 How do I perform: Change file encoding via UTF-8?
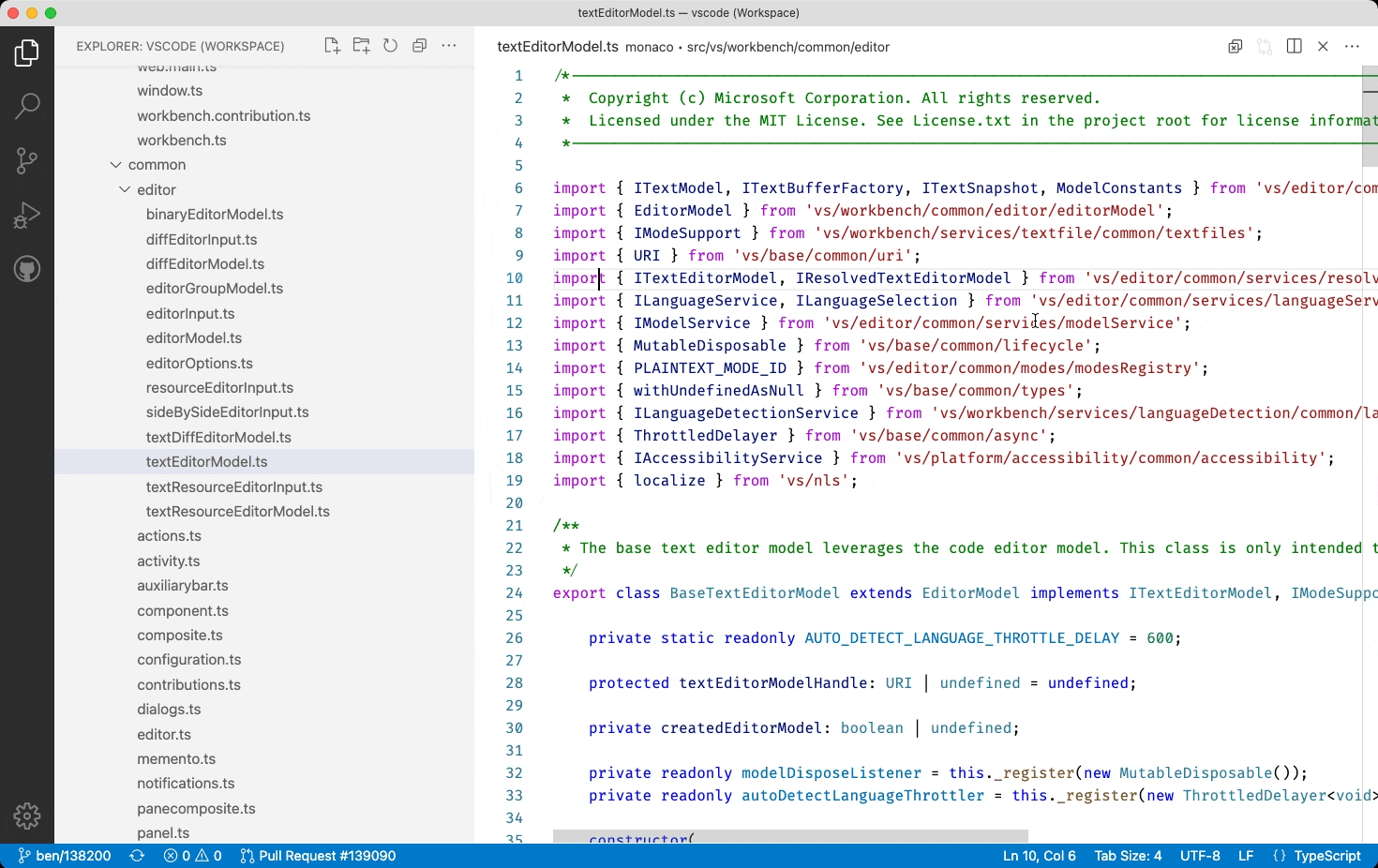[1200, 856]
